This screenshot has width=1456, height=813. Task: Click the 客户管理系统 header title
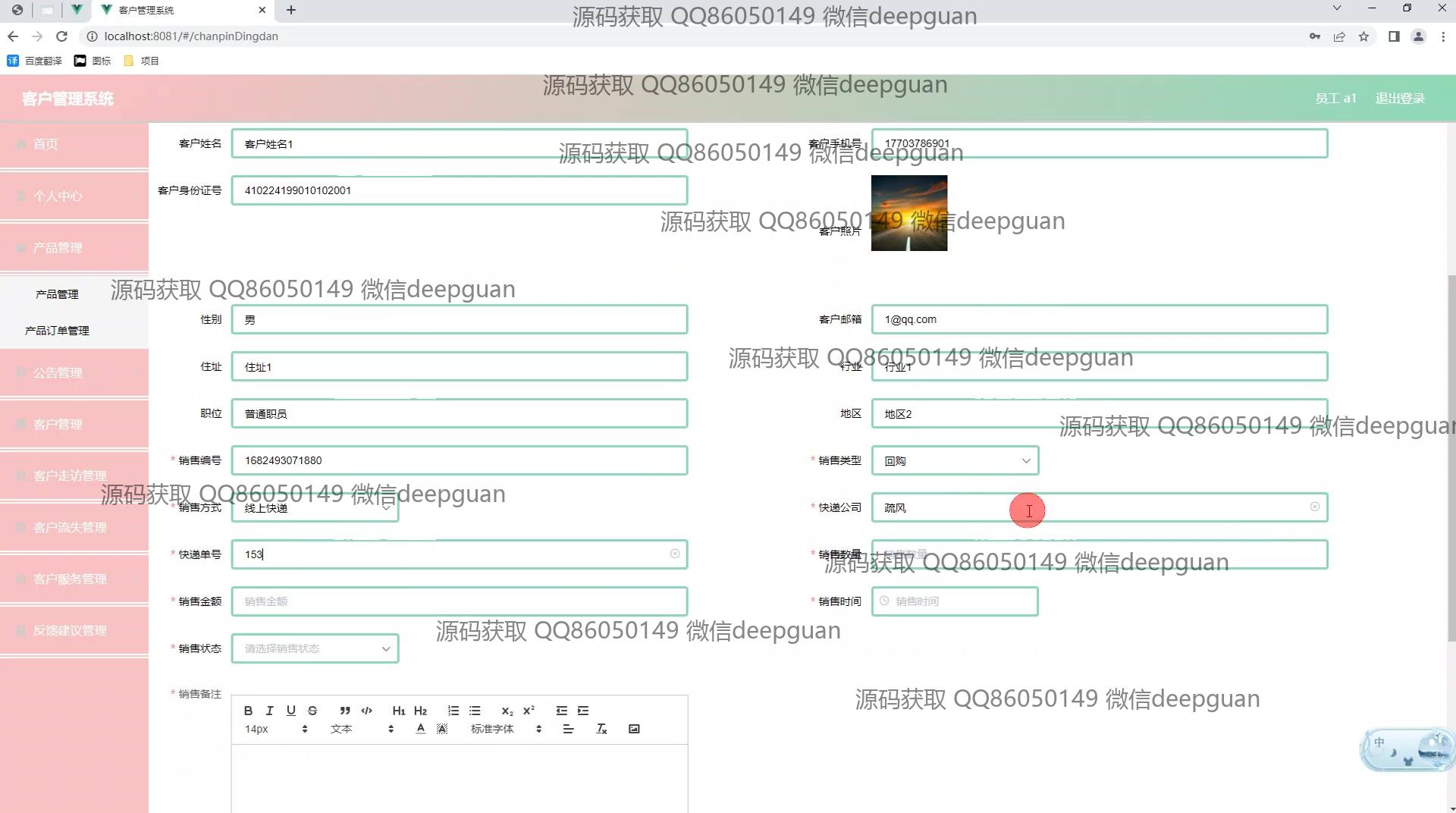(x=67, y=99)
